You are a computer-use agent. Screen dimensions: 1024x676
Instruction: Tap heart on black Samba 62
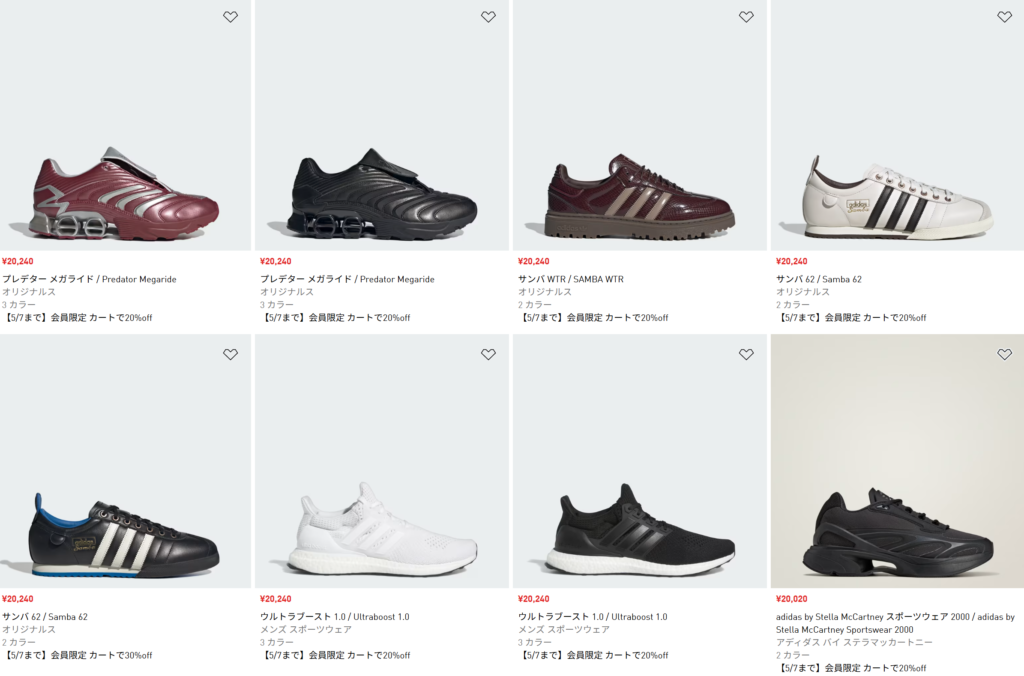[x=230, y=354]
